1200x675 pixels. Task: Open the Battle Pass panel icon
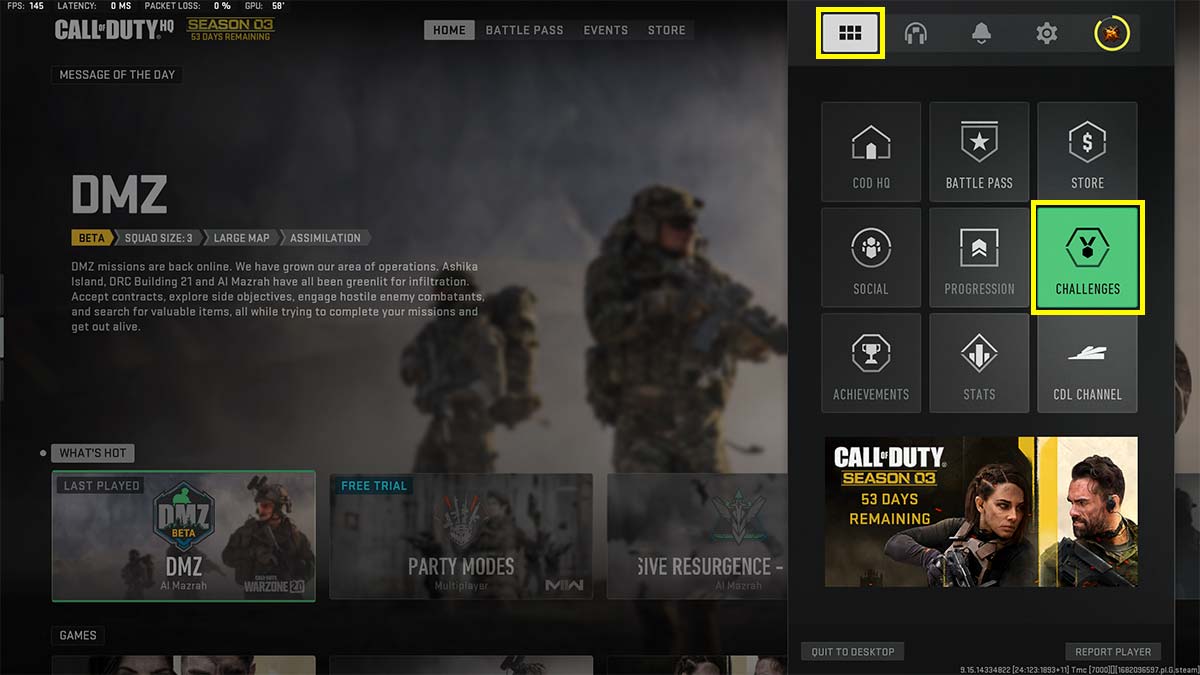[x=979, y=151]
